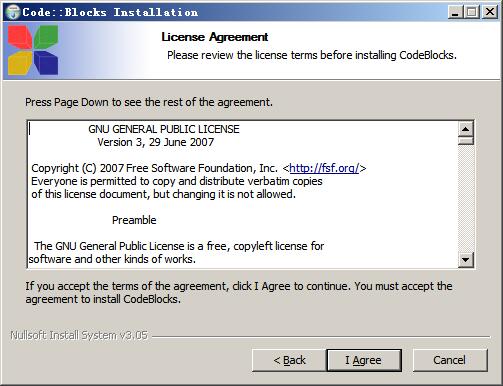
Task: Minimize the installer window
Action: pos(455,12)
